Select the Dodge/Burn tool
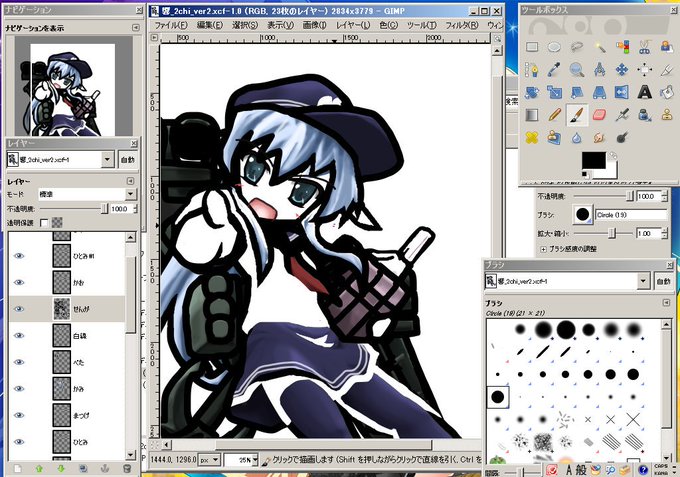The height and width of the screenshot is (477, 680). coord(622,137)
